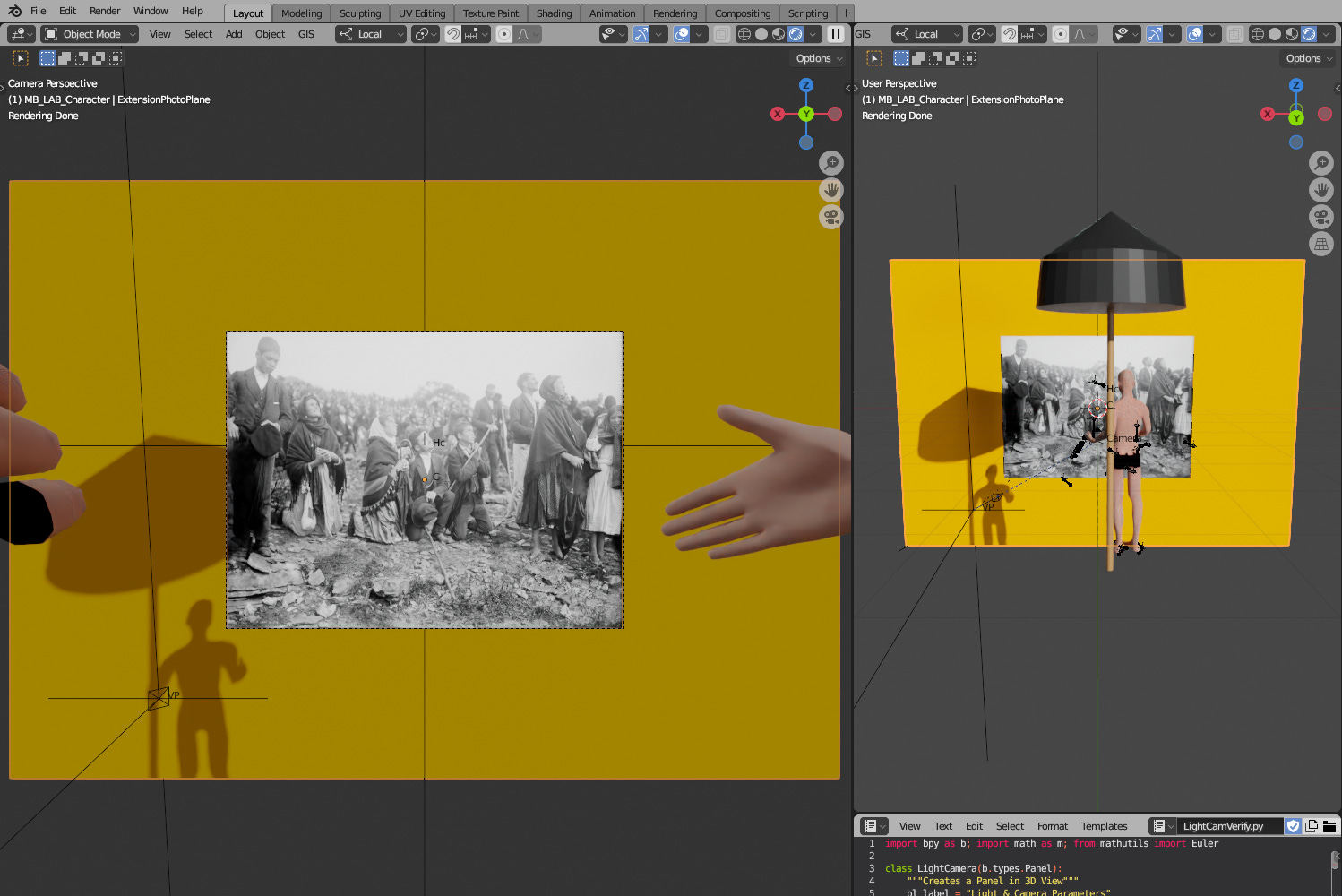Choose 'extend selection' mode in left viewport
1342x896 pixels.
coord(65,58)
